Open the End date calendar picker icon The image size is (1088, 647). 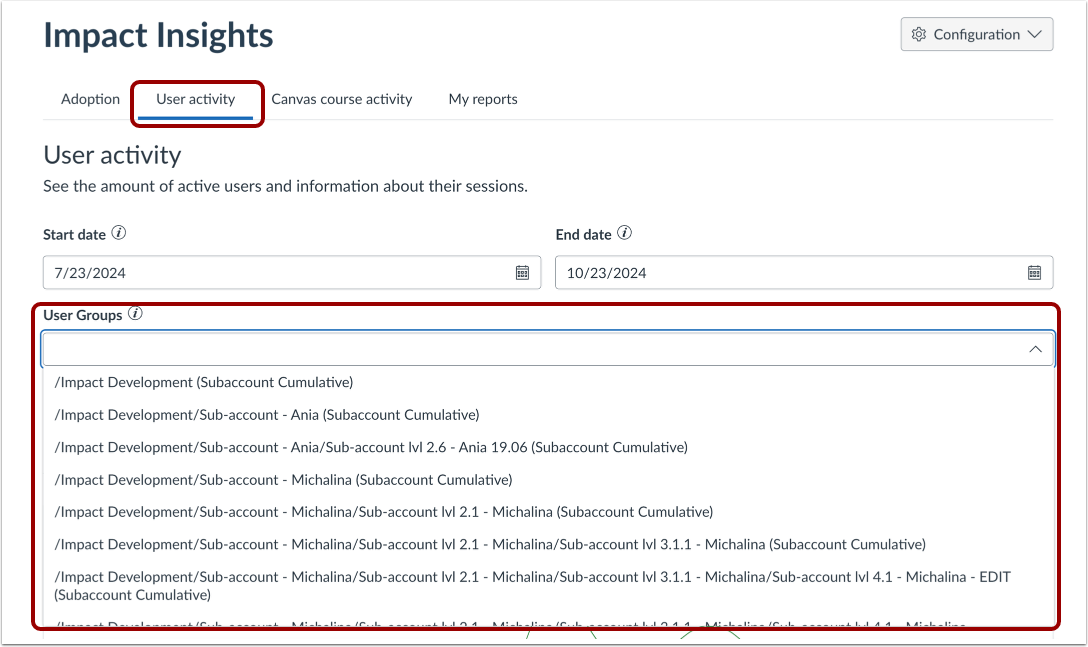click(x=1035, y=273)
